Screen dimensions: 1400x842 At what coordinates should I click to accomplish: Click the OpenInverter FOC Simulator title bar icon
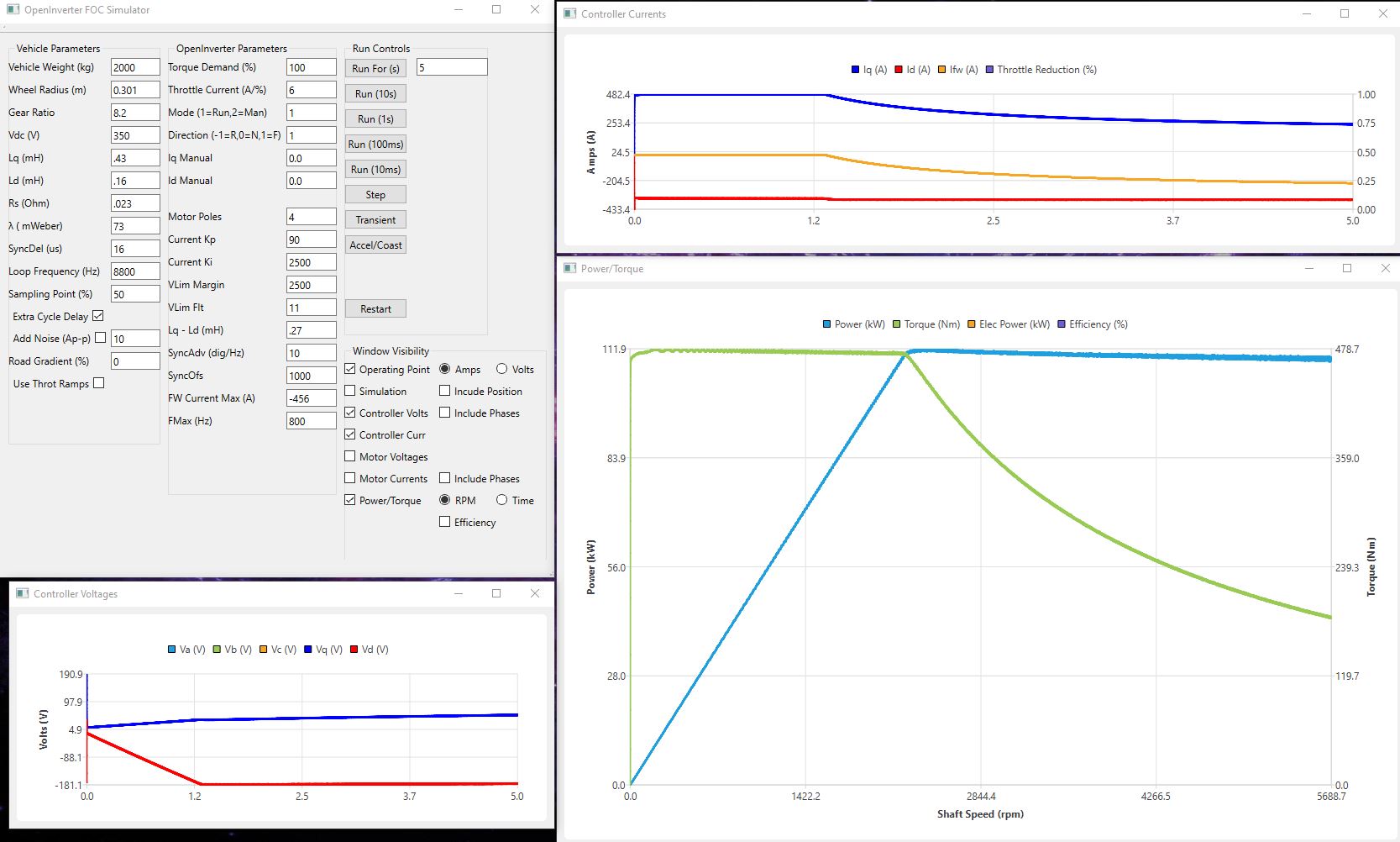(13, 10)
